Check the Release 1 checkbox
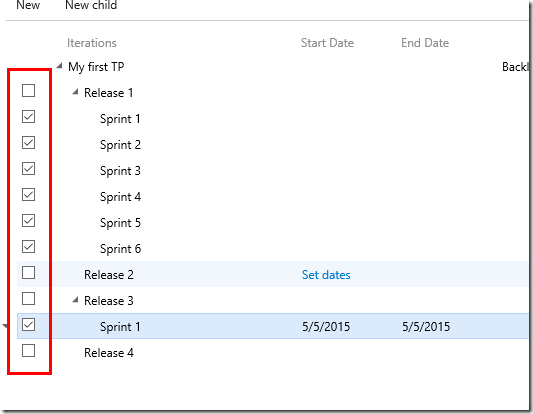 (x=28, y=91)
